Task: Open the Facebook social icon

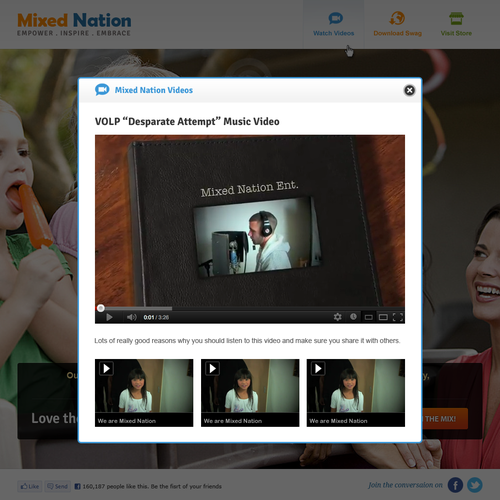Action: click(455, 485)
